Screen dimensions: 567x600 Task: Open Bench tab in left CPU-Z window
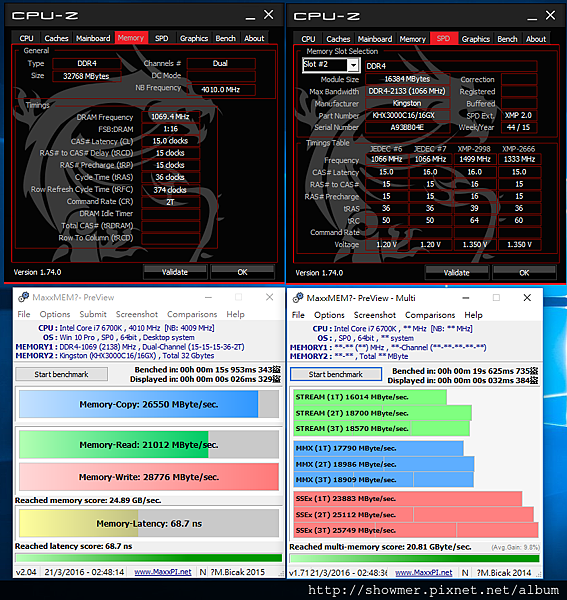[x=225, y=38]
